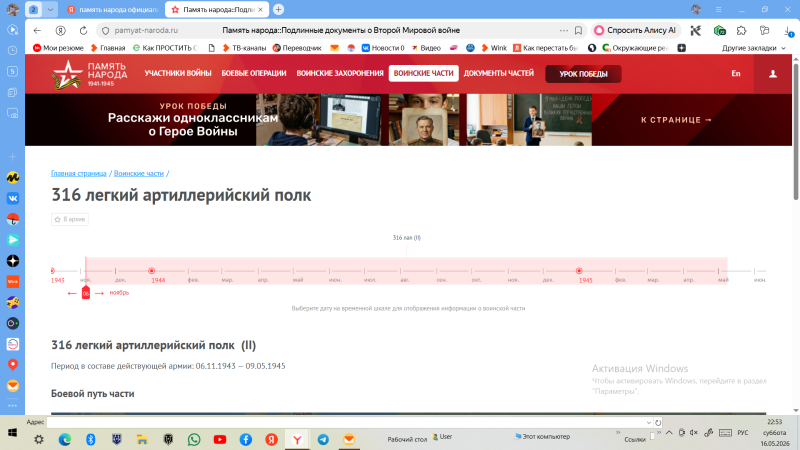Follow the Главная страница breadcrumb
The image size is (800, 450).
(x=79, y=173)
